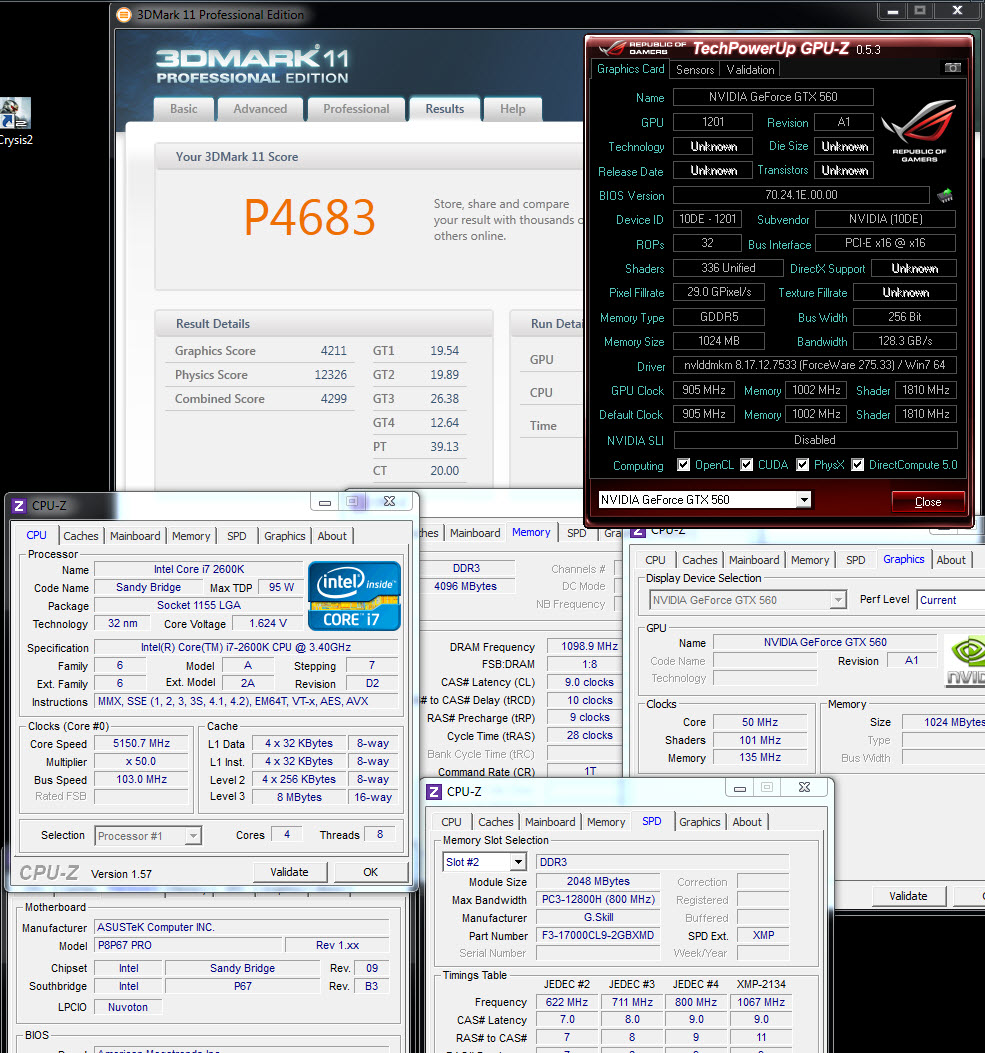Open Memory tab in Graphics CPU-Z window
985x1053 pixels.
tap(809, 560)
